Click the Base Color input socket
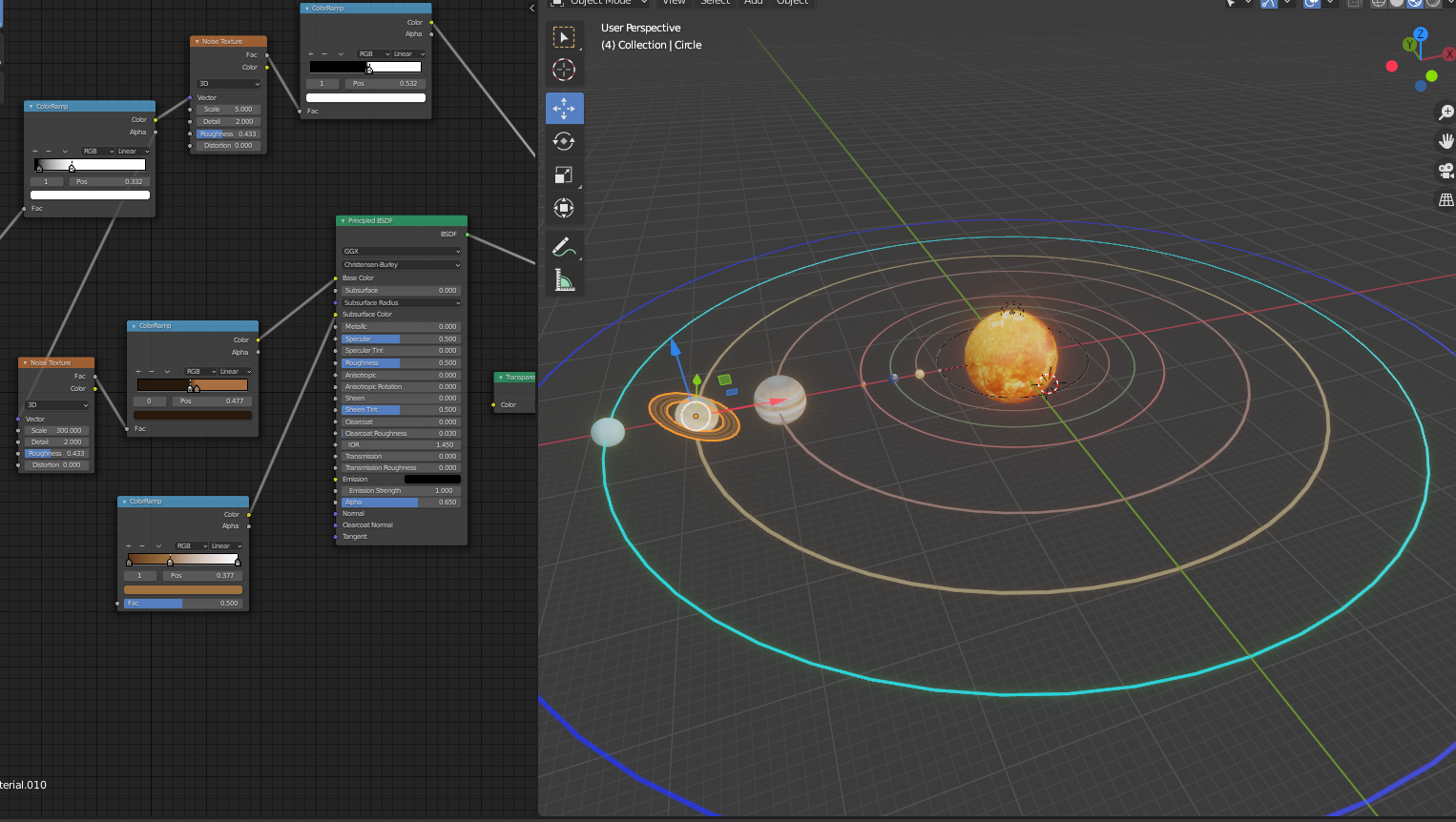Screen dimensions: 1456x822 point(336,278)
